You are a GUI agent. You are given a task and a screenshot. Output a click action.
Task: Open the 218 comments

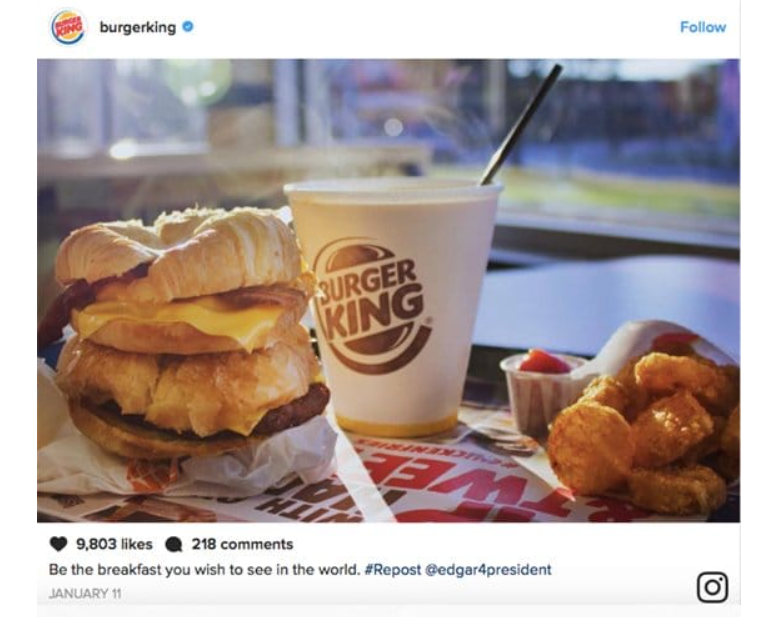[242, 544]
